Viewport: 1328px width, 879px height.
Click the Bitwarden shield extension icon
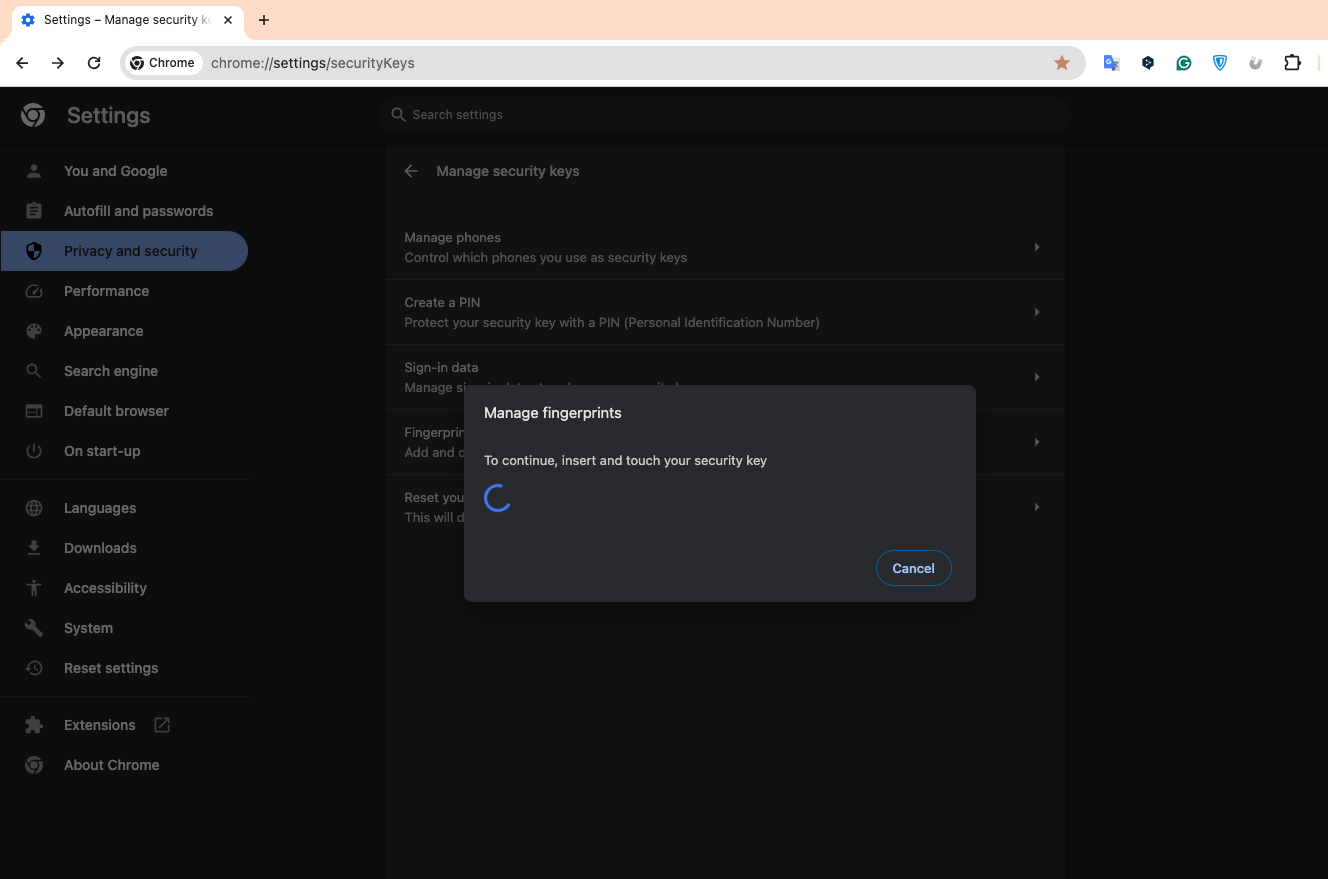pos(1220,63)
